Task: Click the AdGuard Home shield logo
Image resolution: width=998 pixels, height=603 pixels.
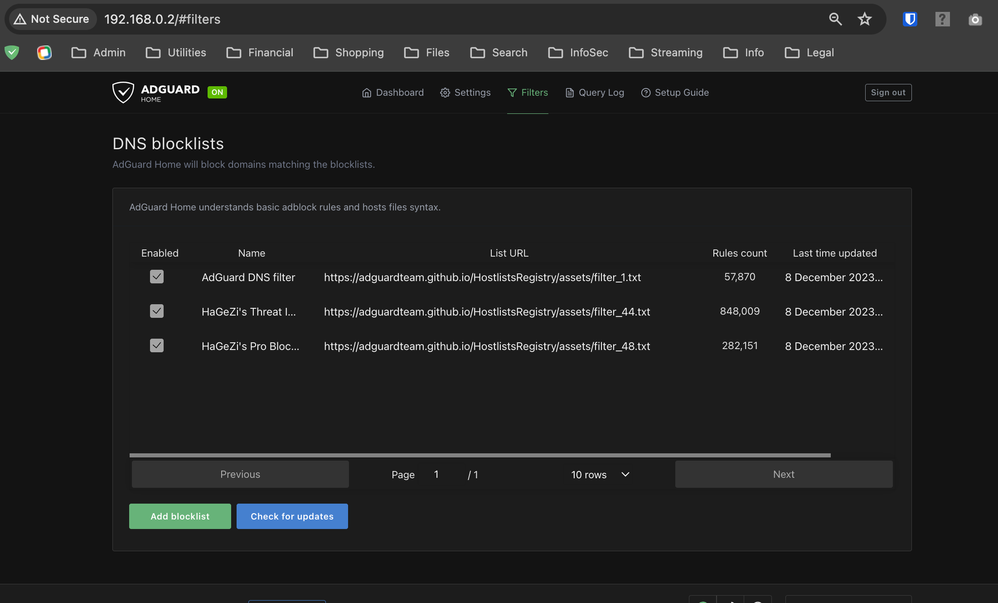Action: pos(123,92)
